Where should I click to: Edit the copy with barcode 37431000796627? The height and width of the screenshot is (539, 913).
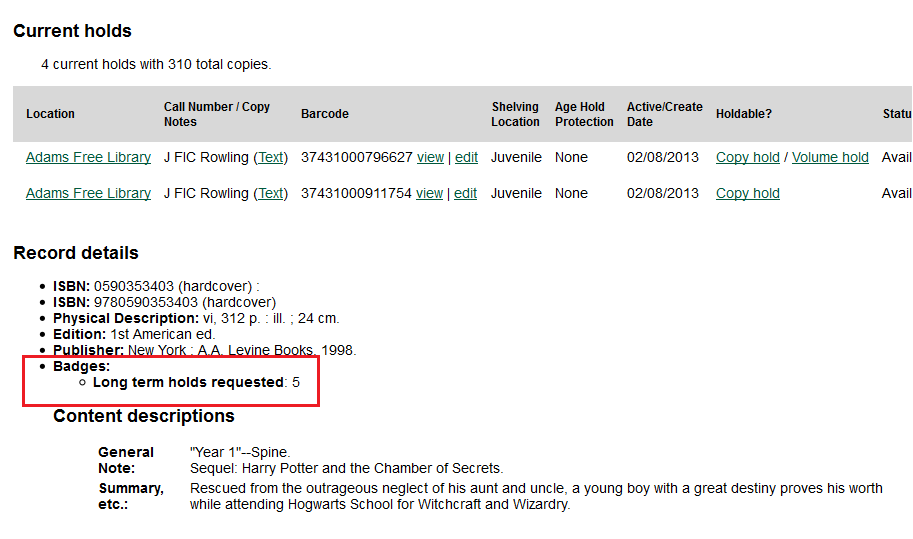tap(466, 157)
